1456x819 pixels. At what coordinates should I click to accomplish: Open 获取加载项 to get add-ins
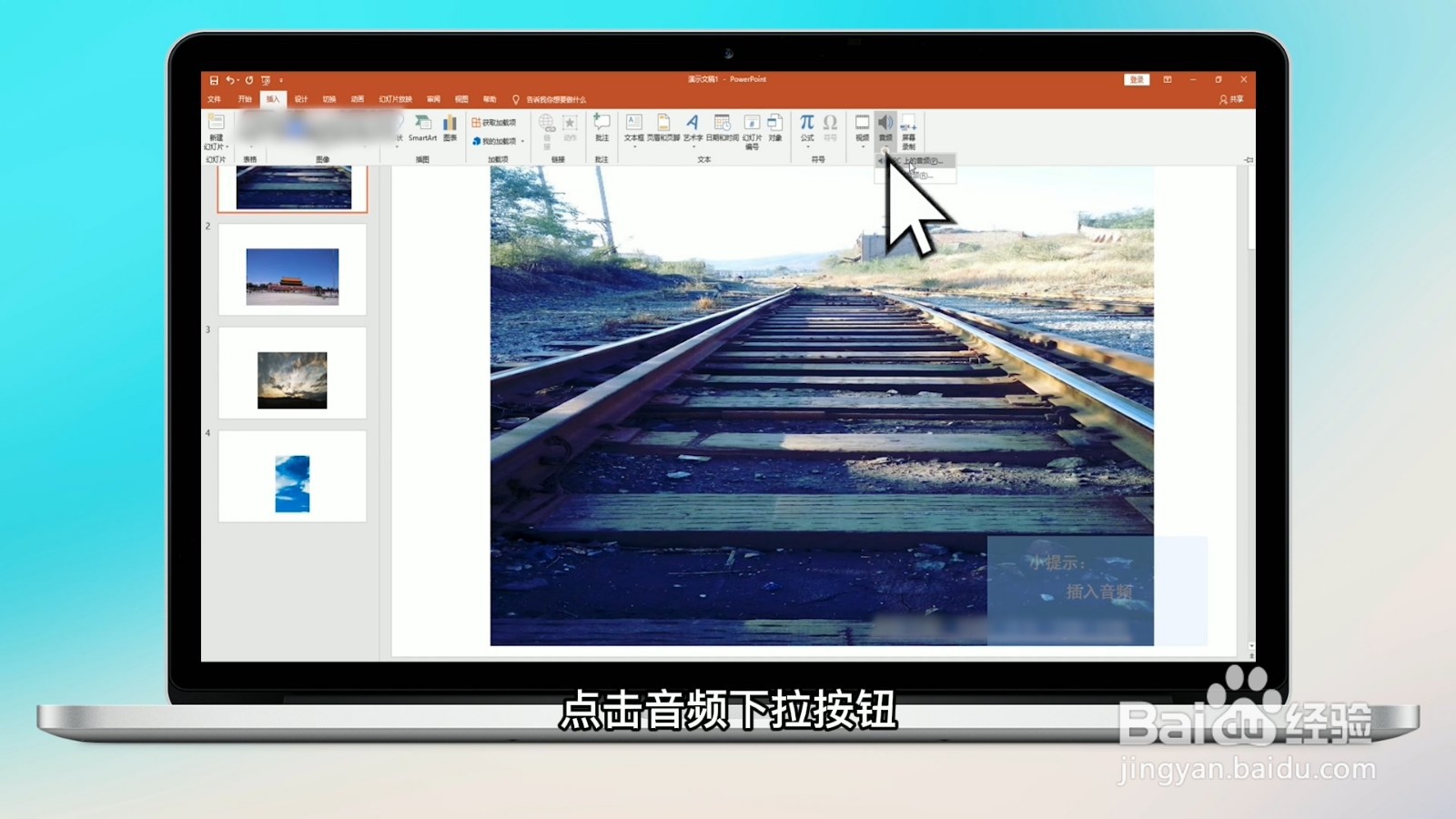494,122
